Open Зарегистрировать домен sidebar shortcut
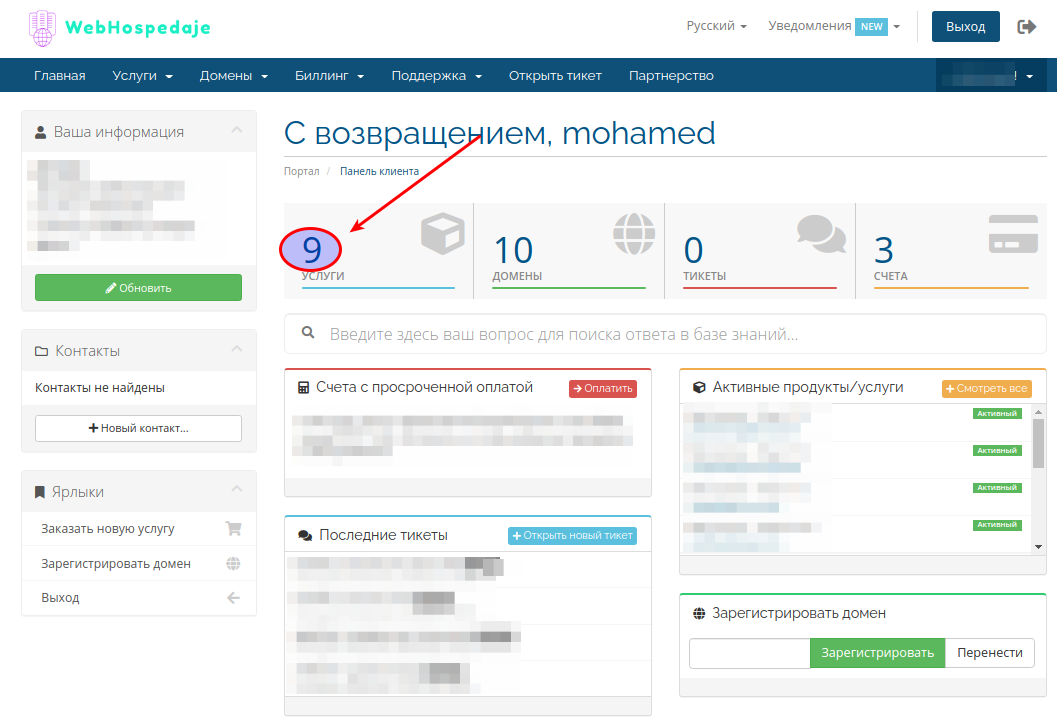Viewport: 1057px width, 728px height. (139, 564)
